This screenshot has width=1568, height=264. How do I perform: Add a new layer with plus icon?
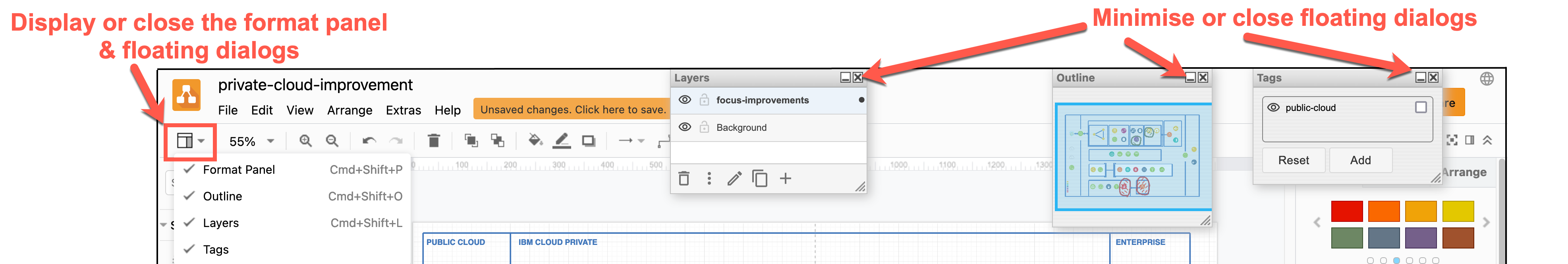click(785, 179)
